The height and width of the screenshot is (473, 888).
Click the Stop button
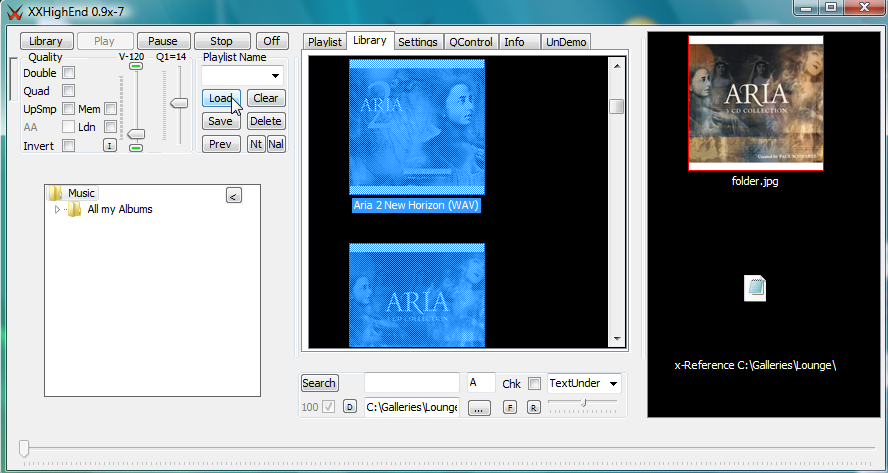(221, 41)
